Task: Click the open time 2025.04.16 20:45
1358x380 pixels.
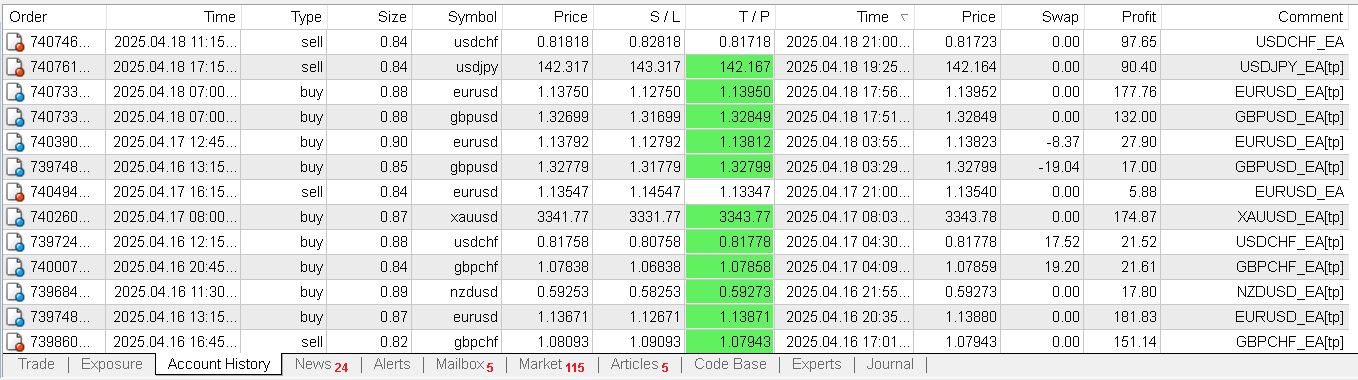Action: click(175, 267)
